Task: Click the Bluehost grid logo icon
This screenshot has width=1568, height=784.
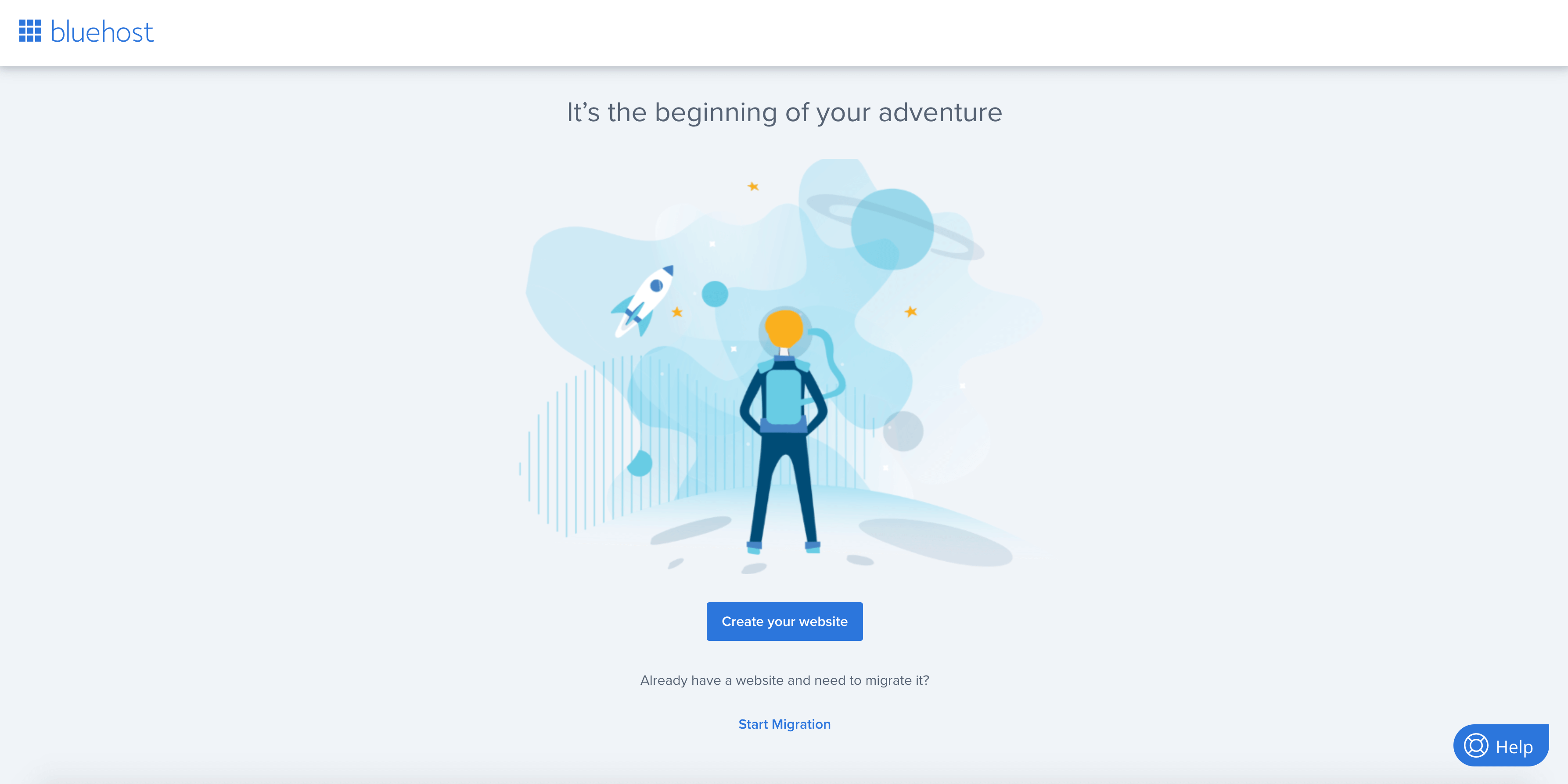Action: [x=30, y=31]
